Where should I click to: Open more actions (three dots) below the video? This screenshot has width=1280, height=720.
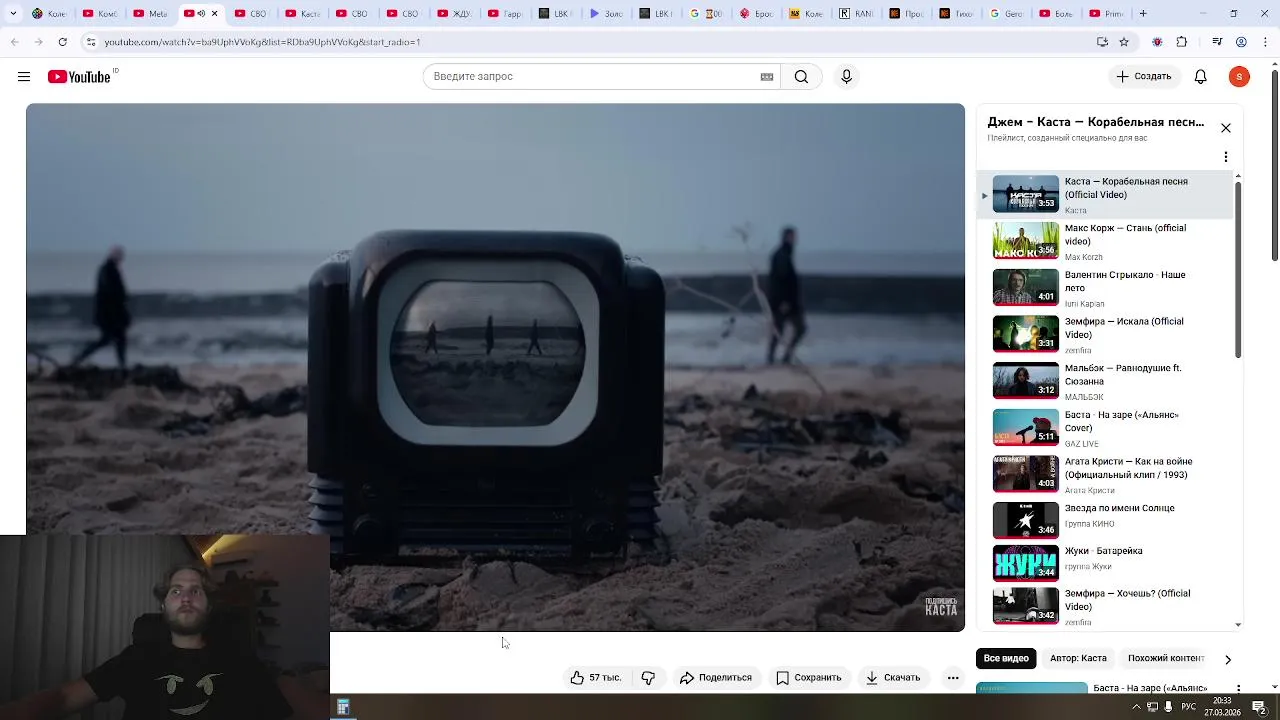coord(953,678)
